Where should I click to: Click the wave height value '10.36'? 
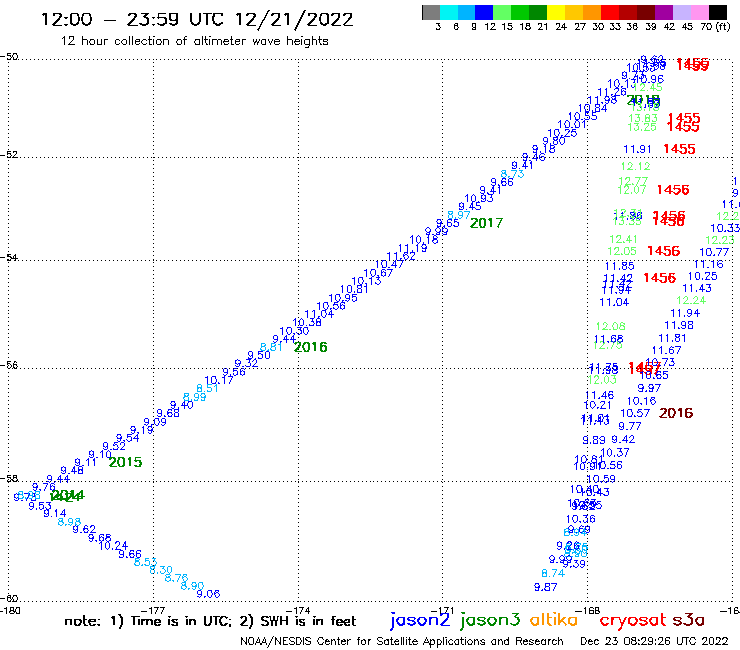click(580, 519)
